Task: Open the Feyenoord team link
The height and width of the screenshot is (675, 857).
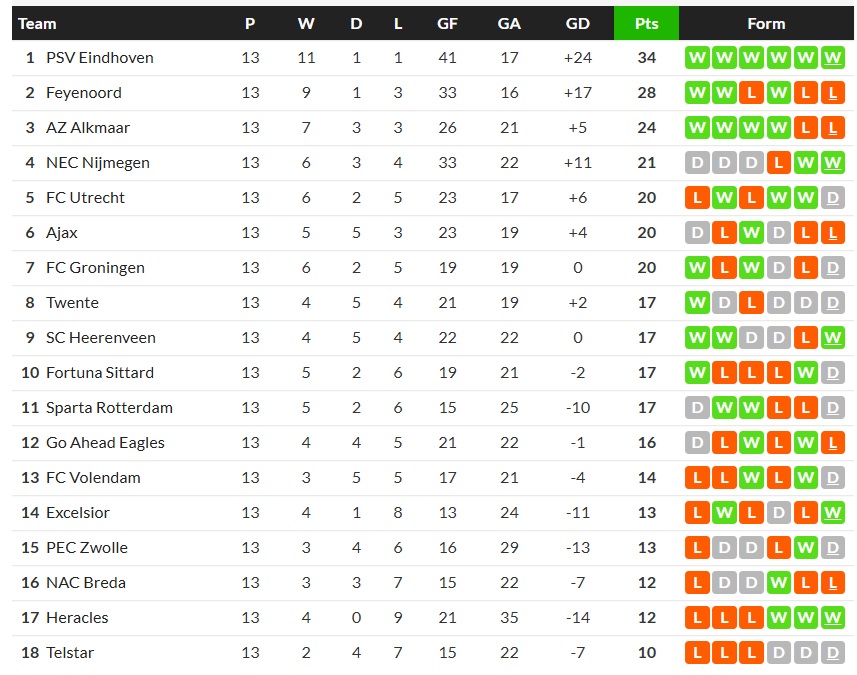Action: [x=84, y=93]
